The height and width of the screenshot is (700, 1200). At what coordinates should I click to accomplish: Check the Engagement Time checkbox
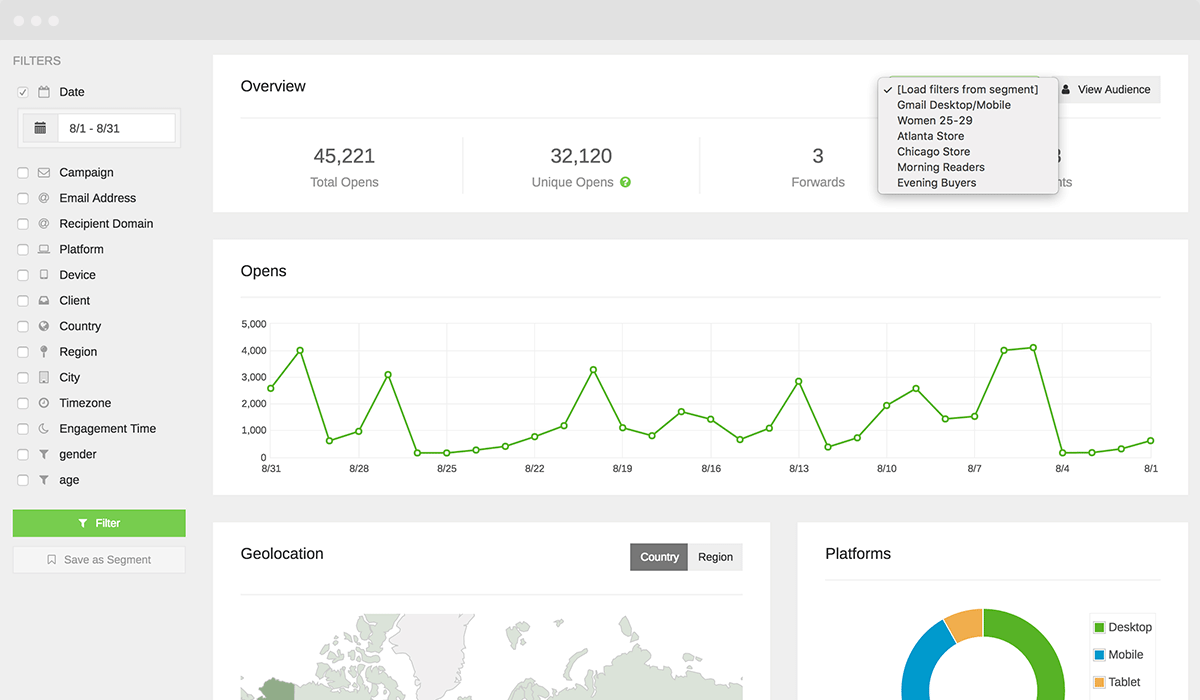22,429
